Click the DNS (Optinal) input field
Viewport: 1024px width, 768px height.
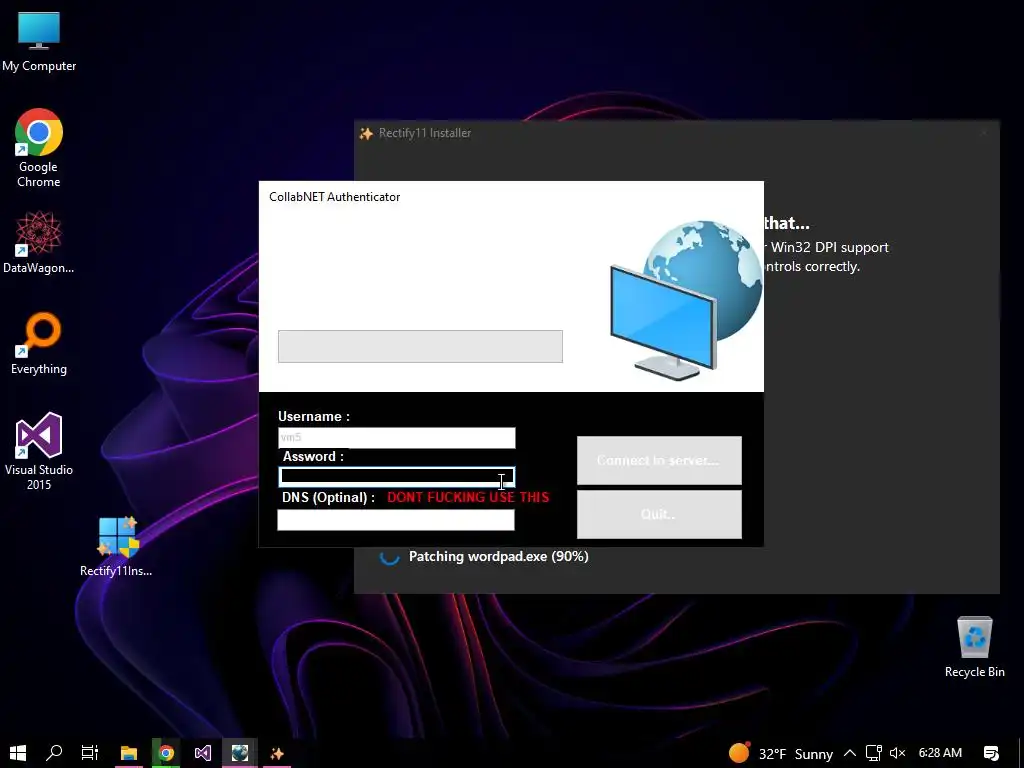click(396, 520)
